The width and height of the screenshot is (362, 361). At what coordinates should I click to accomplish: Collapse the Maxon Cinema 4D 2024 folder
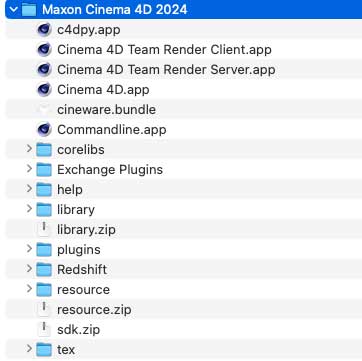click(14, 9)
